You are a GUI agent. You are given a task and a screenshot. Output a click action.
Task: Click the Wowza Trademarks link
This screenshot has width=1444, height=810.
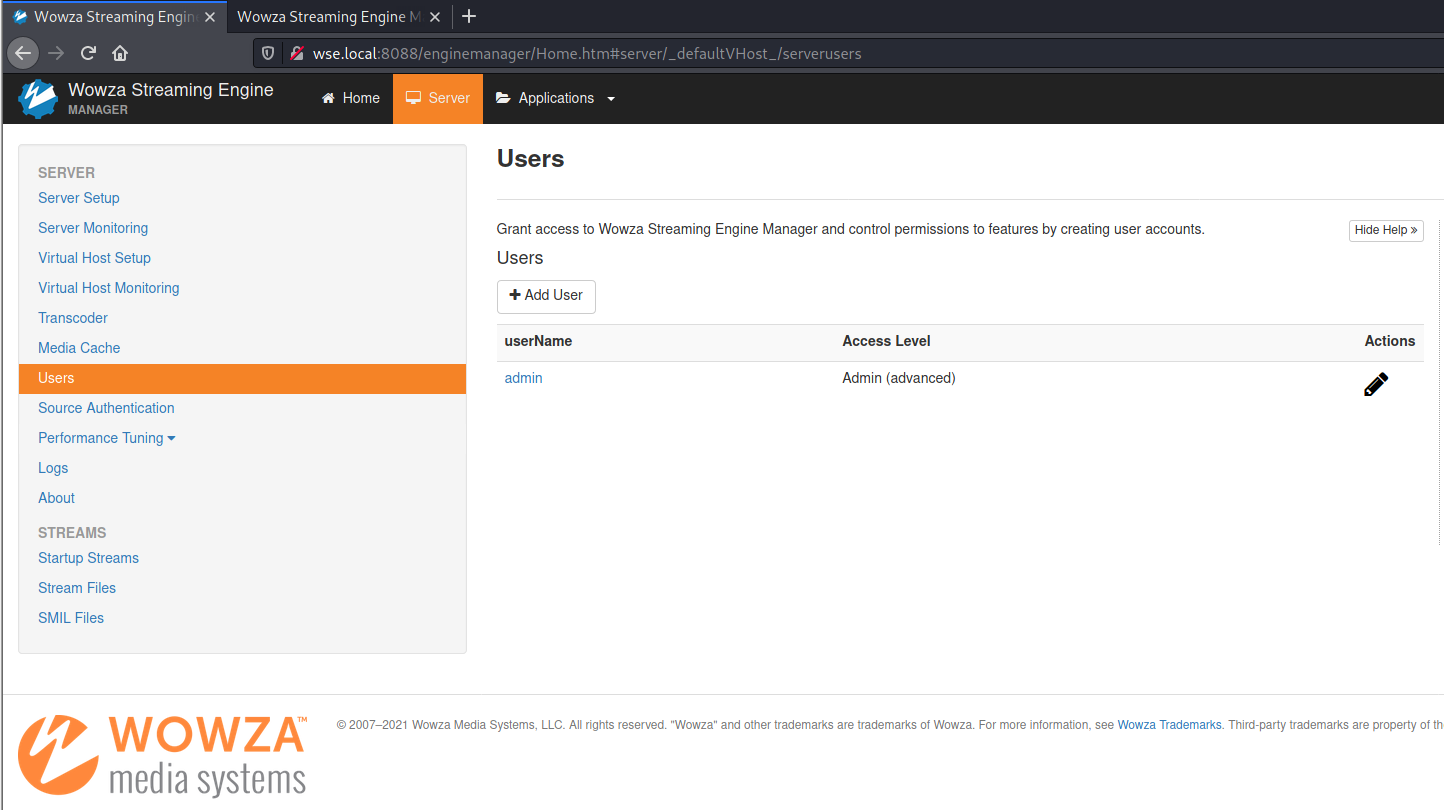coord(1169,725)
